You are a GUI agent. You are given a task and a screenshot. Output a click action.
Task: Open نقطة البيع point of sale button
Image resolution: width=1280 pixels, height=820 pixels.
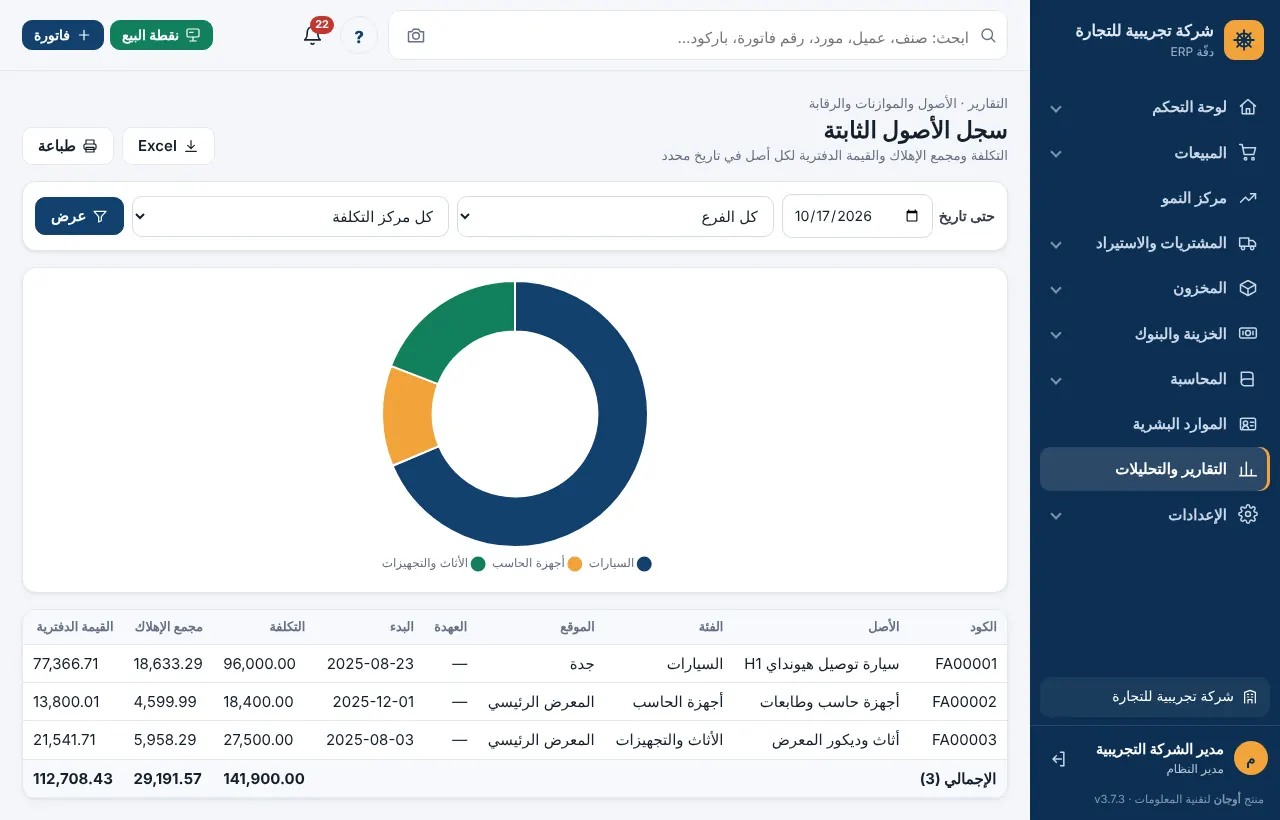tap(161, 35)
